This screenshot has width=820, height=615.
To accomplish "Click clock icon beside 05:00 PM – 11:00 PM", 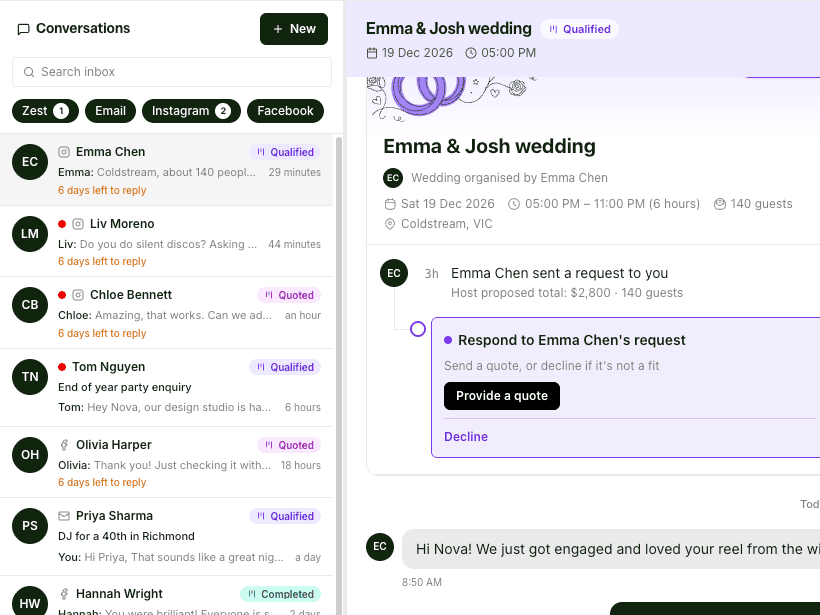I will click(x=514, y=204).
